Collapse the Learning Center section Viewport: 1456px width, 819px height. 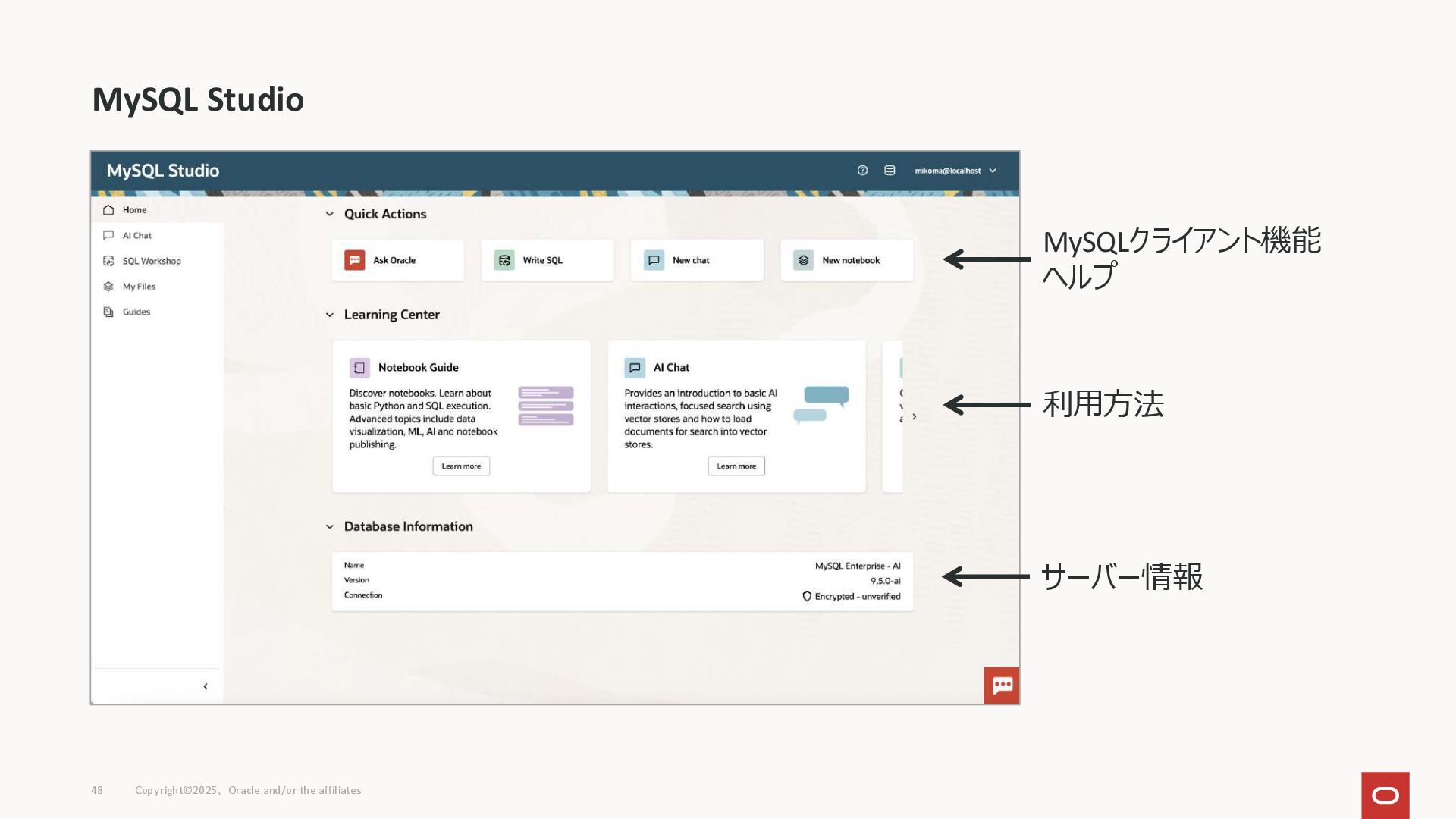click(x=330, y=315)
